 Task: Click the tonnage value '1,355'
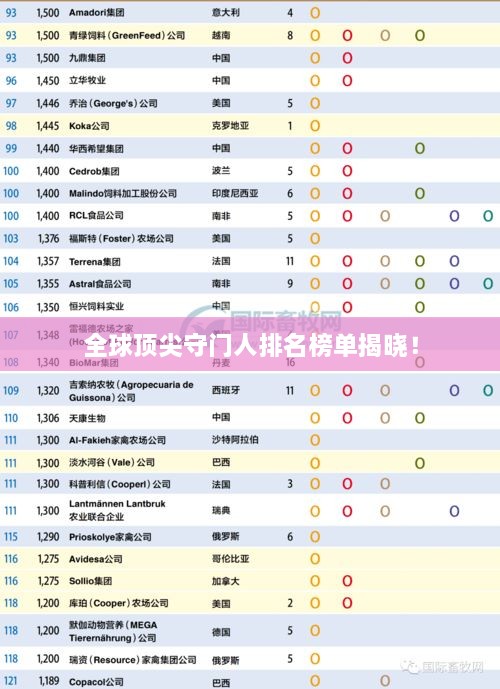(x=48, y=284)
